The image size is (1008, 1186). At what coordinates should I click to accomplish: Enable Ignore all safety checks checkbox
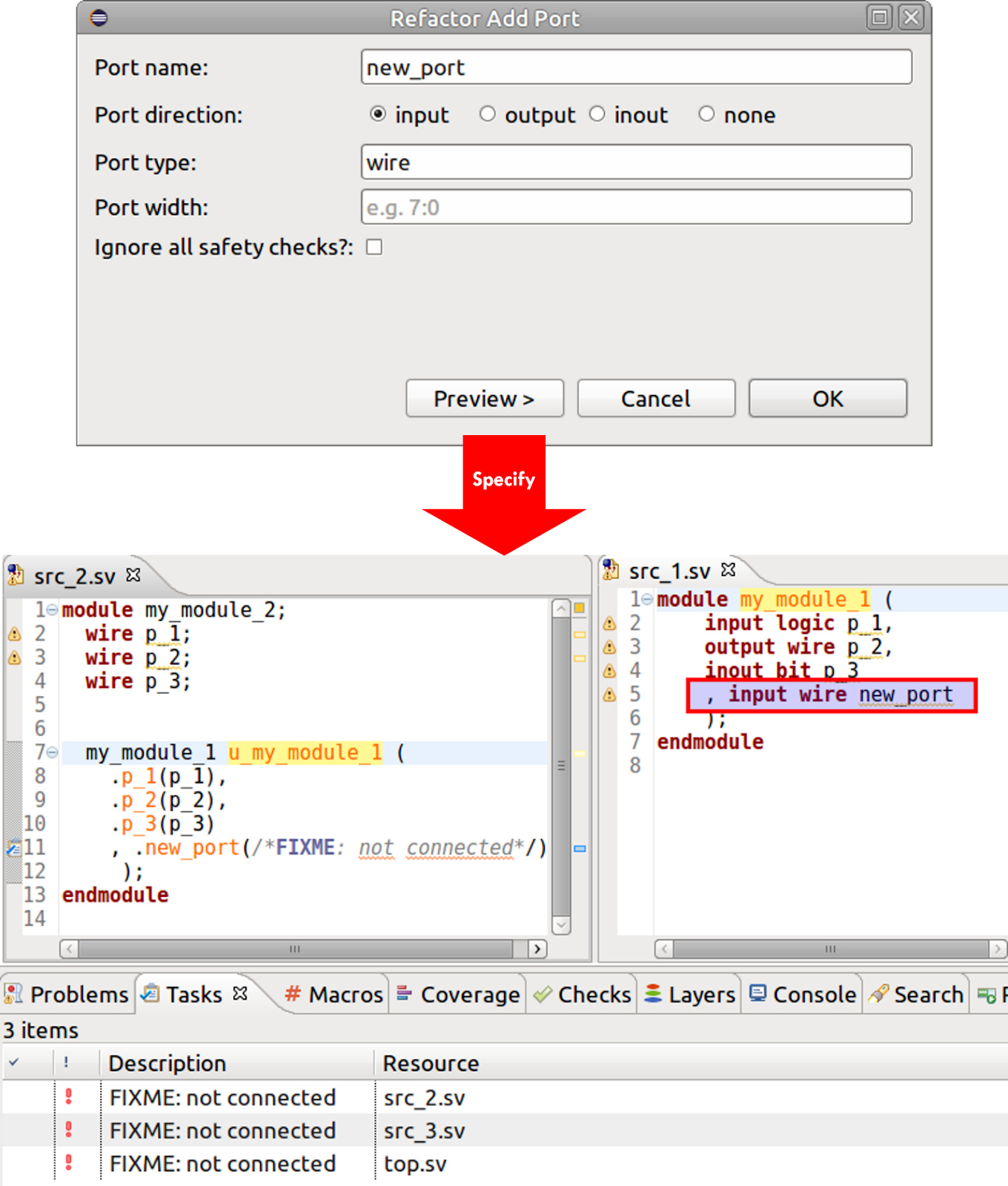point(374,247)
